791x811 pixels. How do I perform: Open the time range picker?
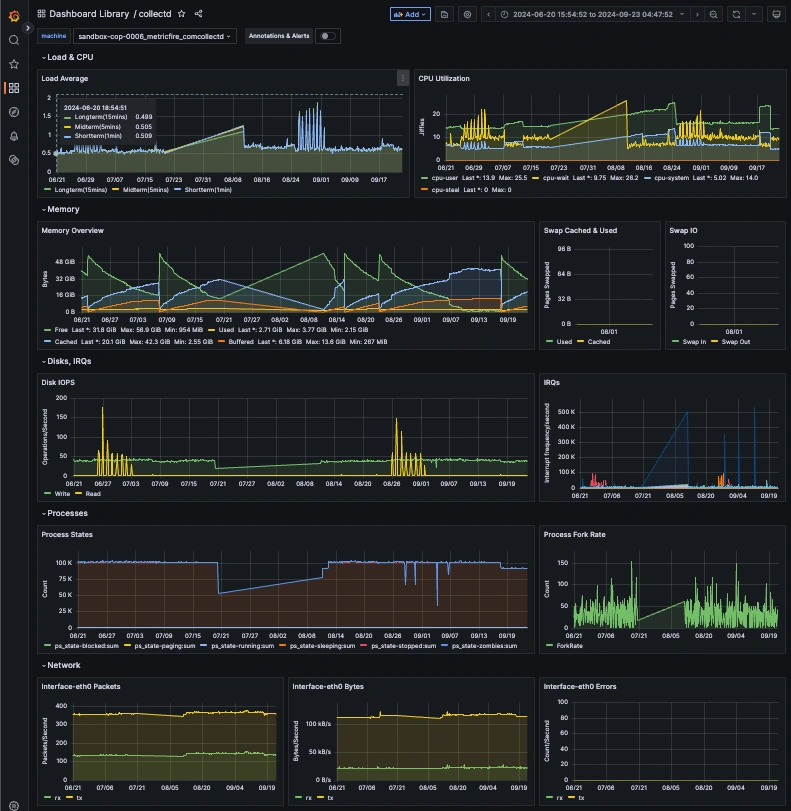click(x=592, y=14)
